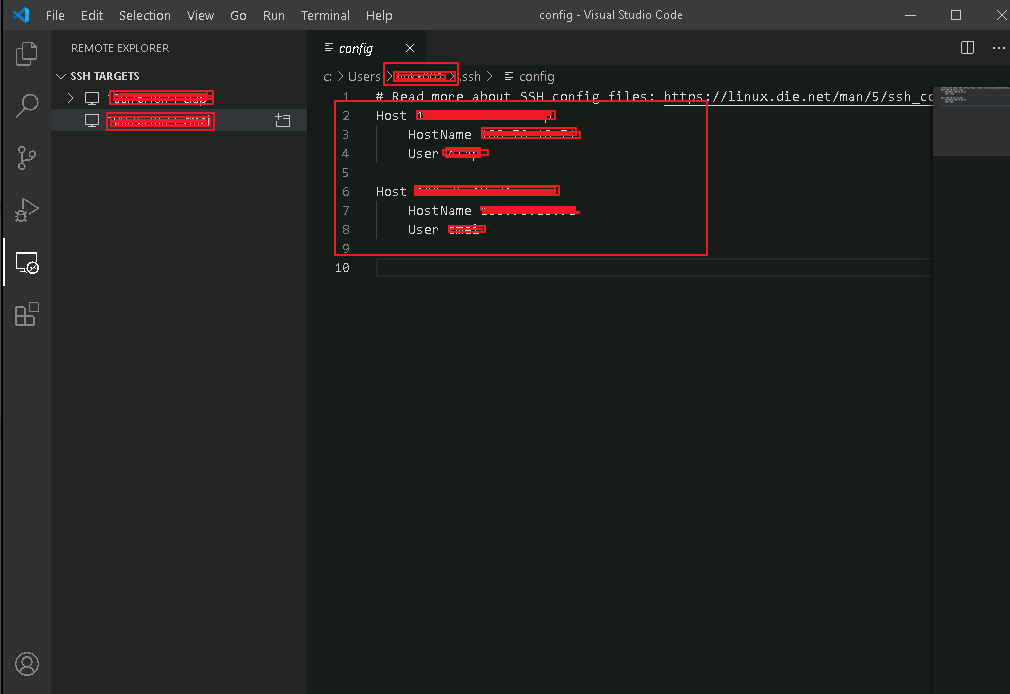This screenshot has height=694, width=1010.
Task: Open the Explorer view in the activity bar
Action: click(x=26, y=53)
